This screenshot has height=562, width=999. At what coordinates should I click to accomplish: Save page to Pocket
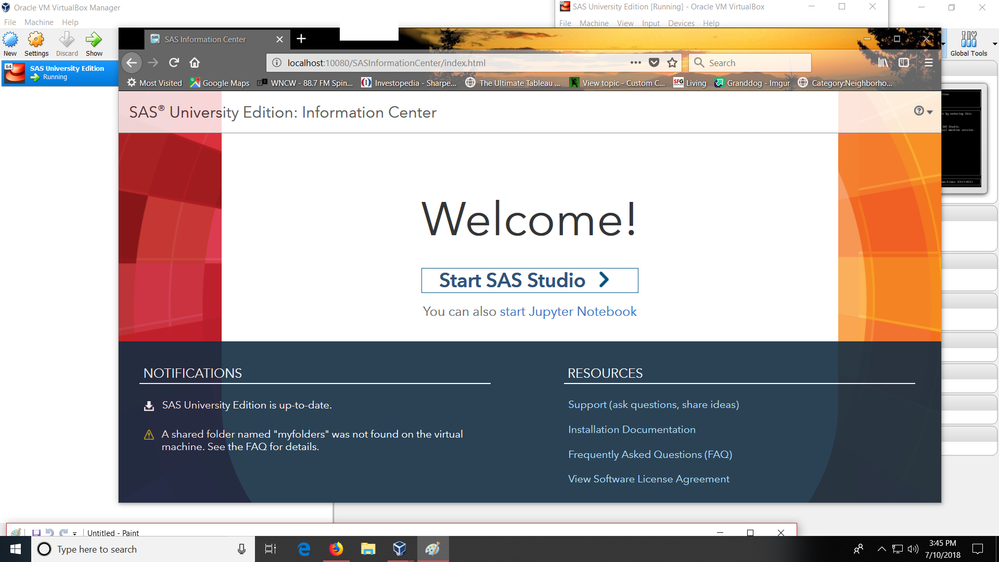coord(654,62)
